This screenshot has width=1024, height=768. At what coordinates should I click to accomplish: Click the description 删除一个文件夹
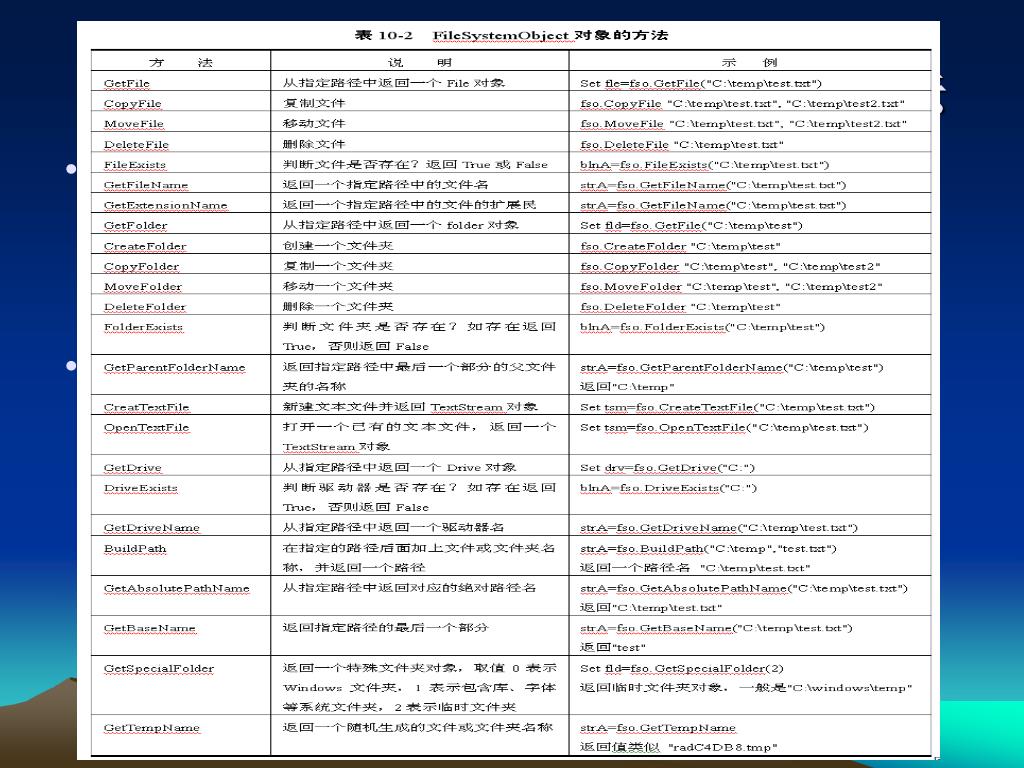(x=338, y=306)
